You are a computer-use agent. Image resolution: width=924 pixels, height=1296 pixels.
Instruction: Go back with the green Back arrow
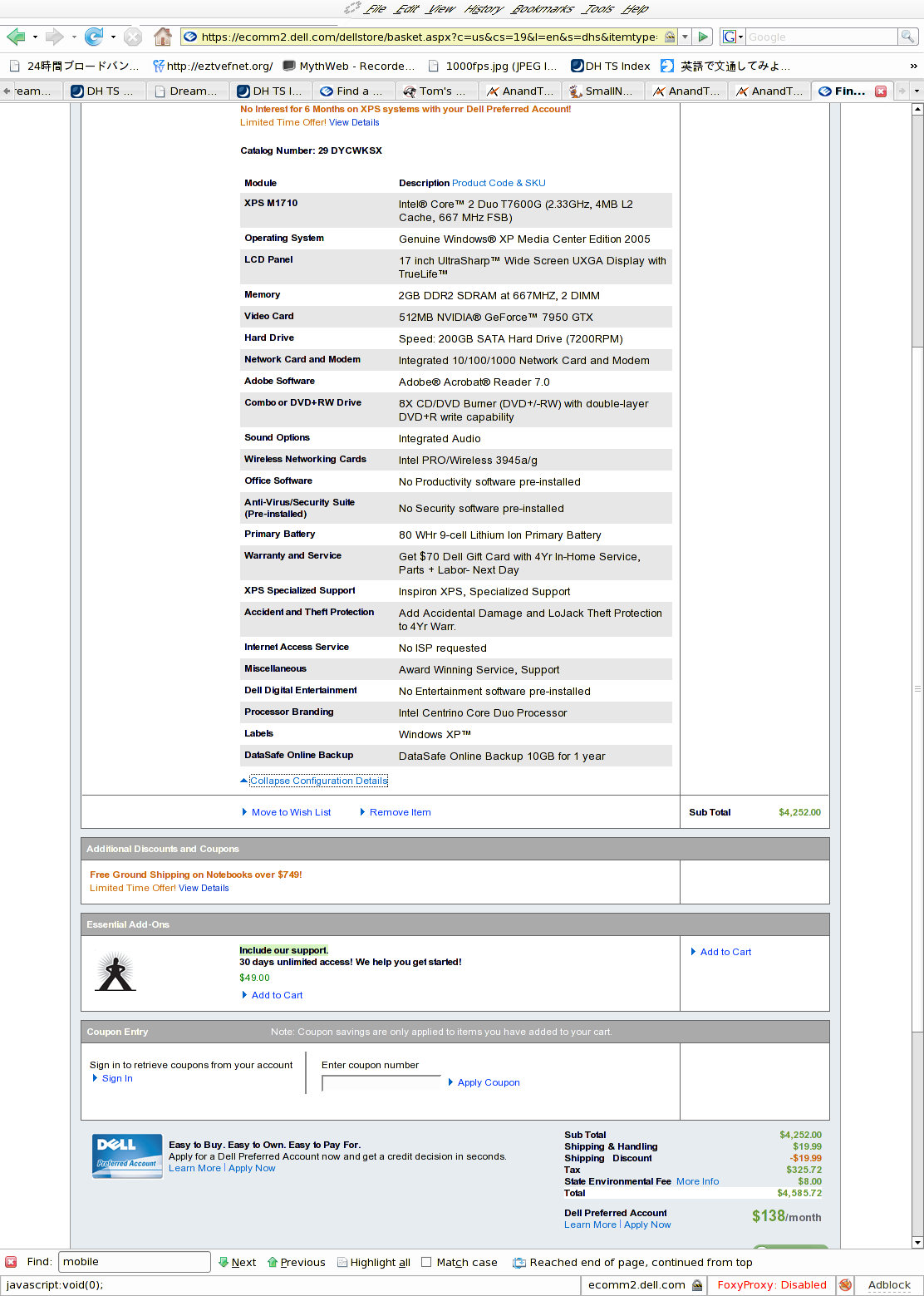[15, 37]
